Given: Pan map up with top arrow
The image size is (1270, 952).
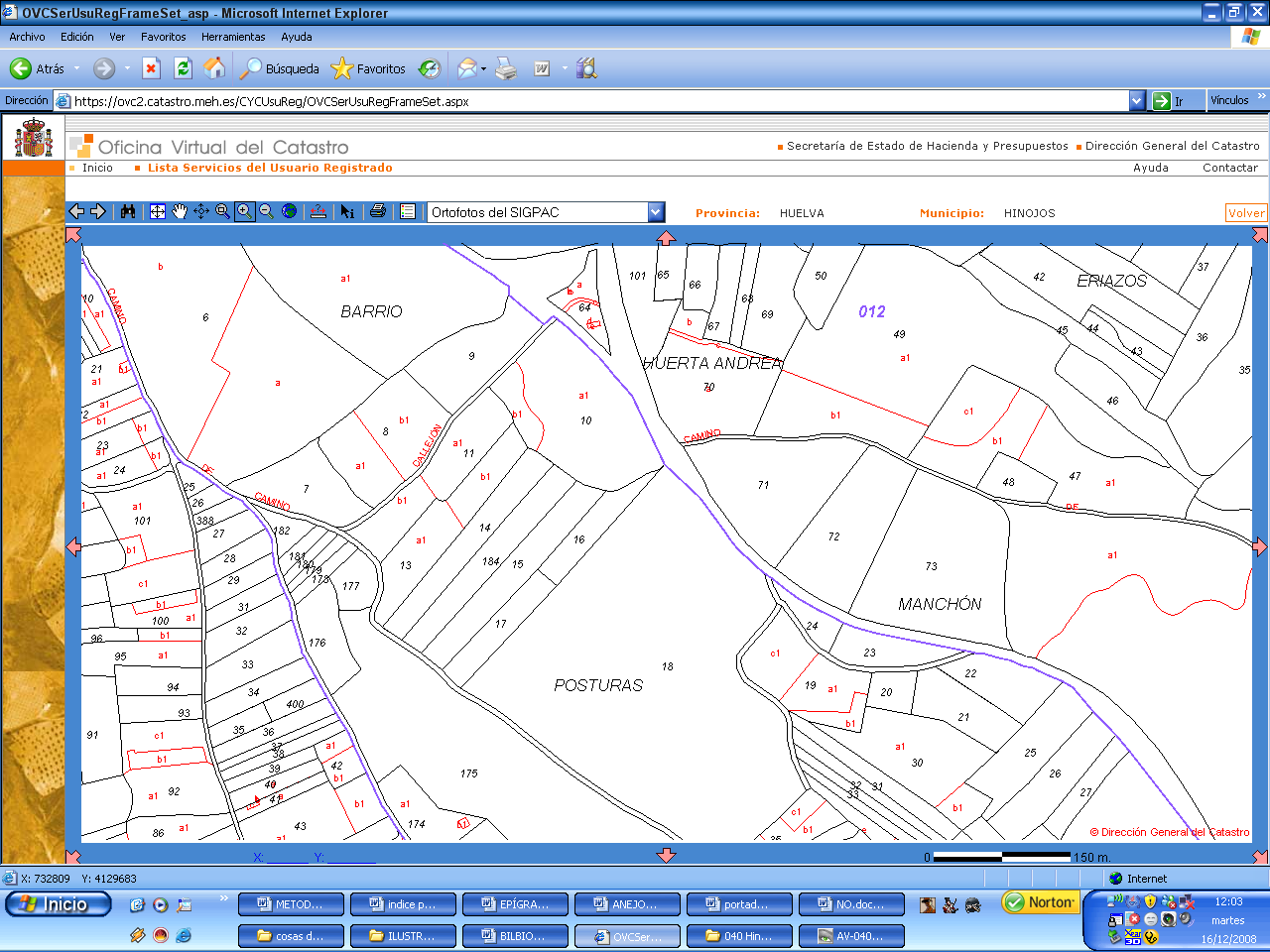Looking at the screenshot, I should (666, 238).
